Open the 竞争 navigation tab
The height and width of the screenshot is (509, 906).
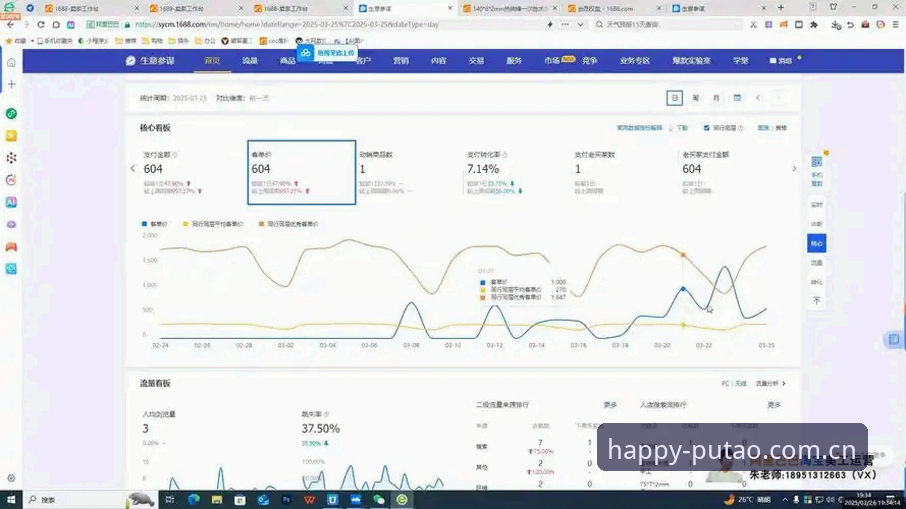click(x=589, y=61)
